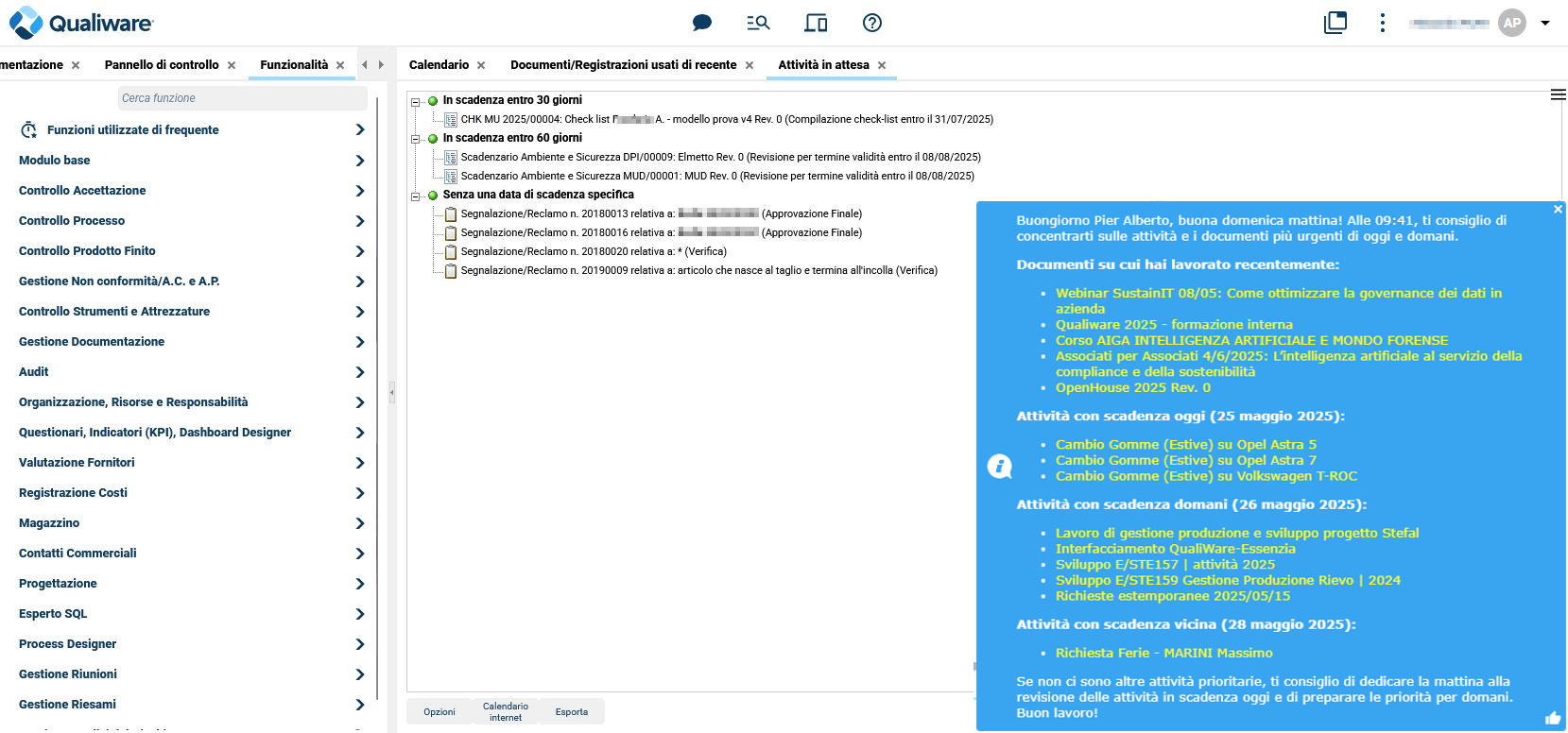Expand Controllo Accettazione
This screenshot has width=1568, height=733.
[x=360, y=191]
